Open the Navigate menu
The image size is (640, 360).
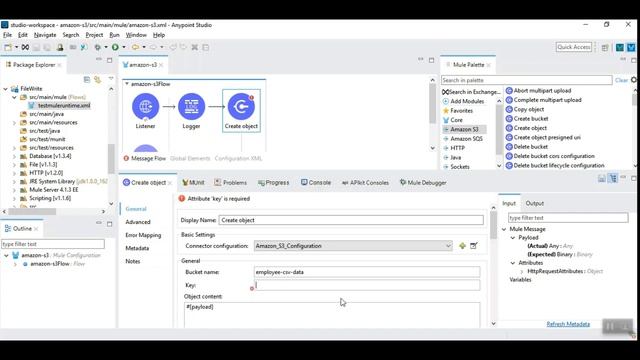pyautogui.click(x=45, y=35)
